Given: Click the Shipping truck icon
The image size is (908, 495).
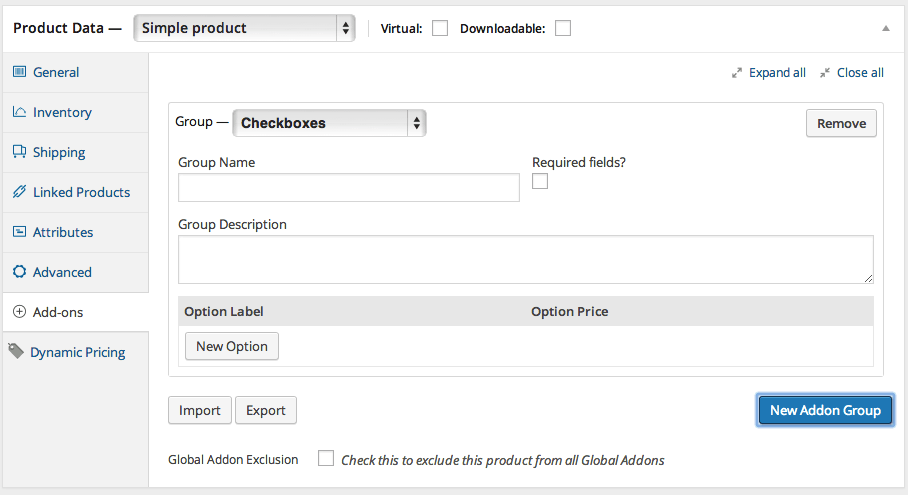Looking at the screenshot, I should coord(19,152).
